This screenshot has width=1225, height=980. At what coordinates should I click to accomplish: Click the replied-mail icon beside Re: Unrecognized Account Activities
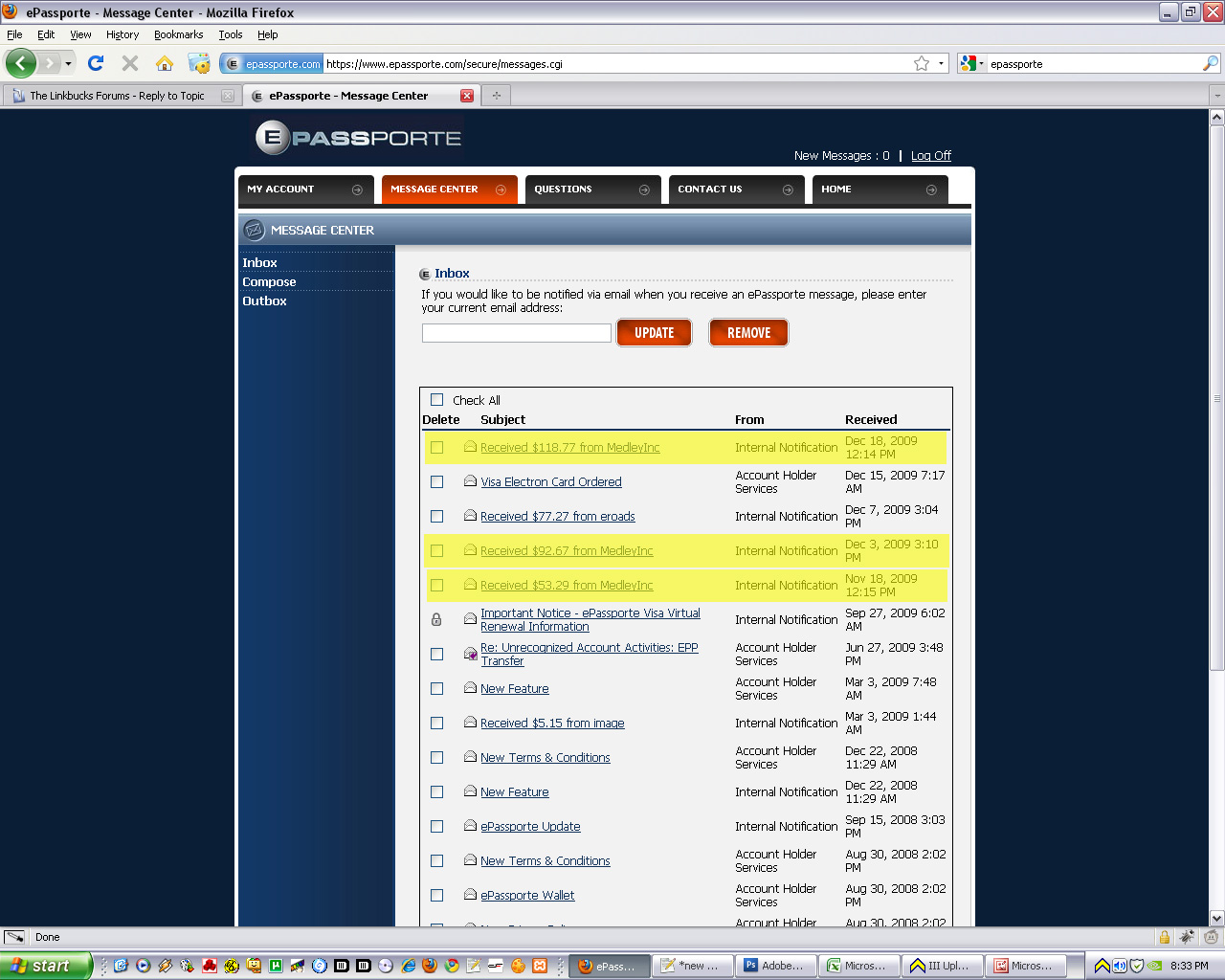470,654
